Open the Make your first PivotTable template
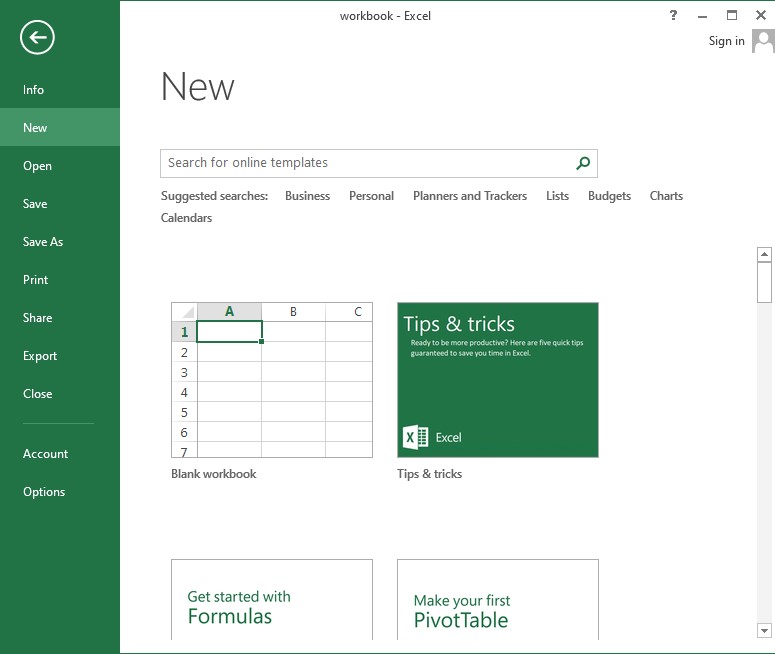 [497, 600]
